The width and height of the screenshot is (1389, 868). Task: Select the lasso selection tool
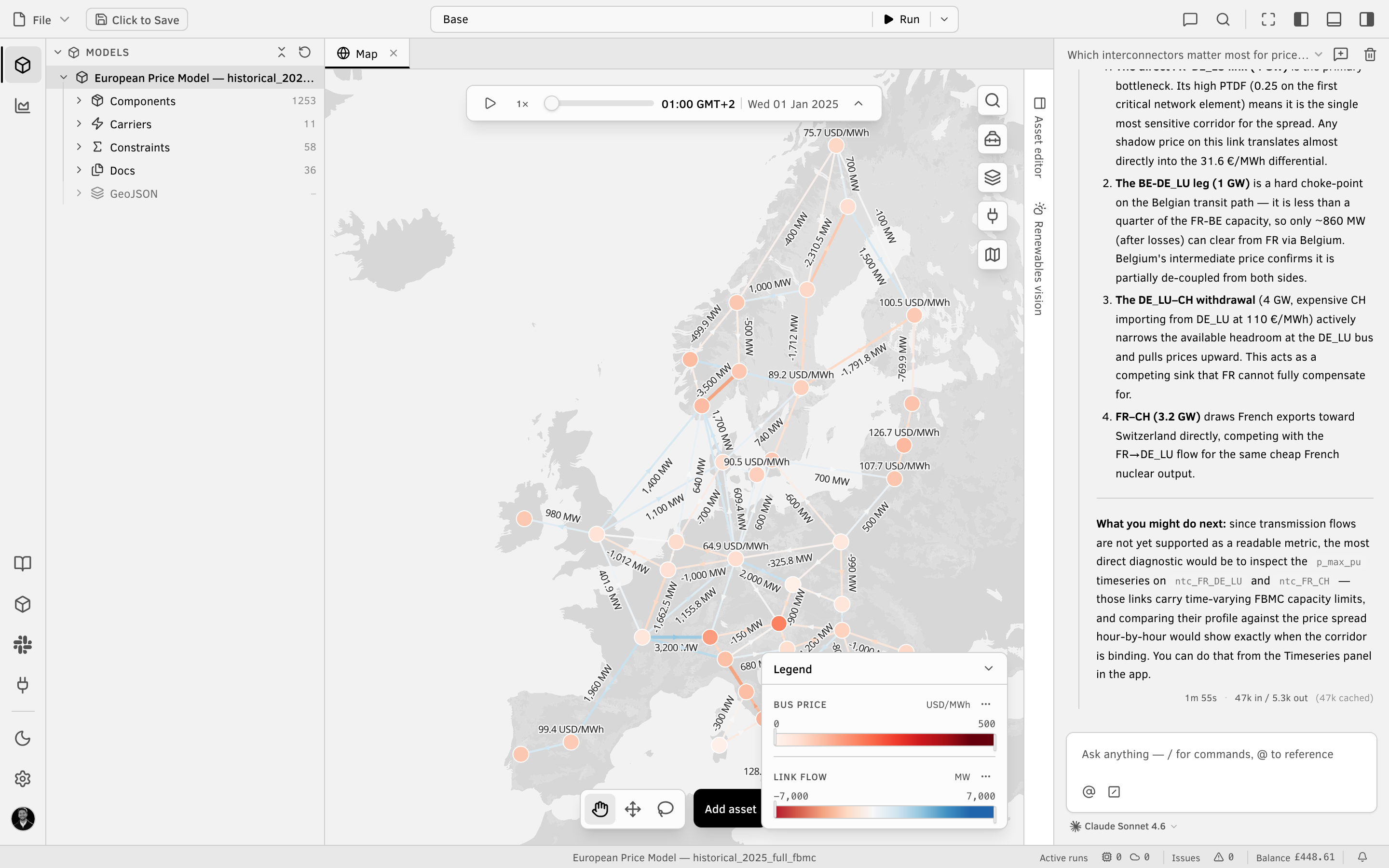pyautogui.click(x=665, y=809)
